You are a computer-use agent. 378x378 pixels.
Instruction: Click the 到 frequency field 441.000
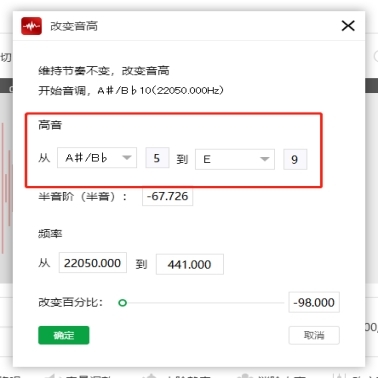pos(190,265)
